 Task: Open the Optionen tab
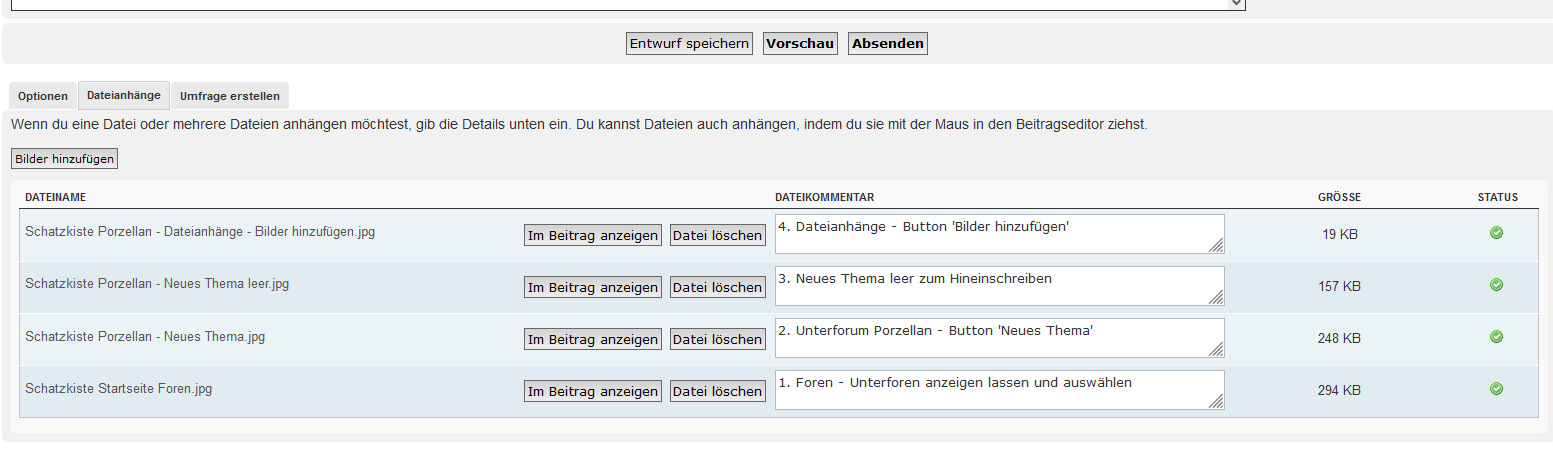(43, 96)
